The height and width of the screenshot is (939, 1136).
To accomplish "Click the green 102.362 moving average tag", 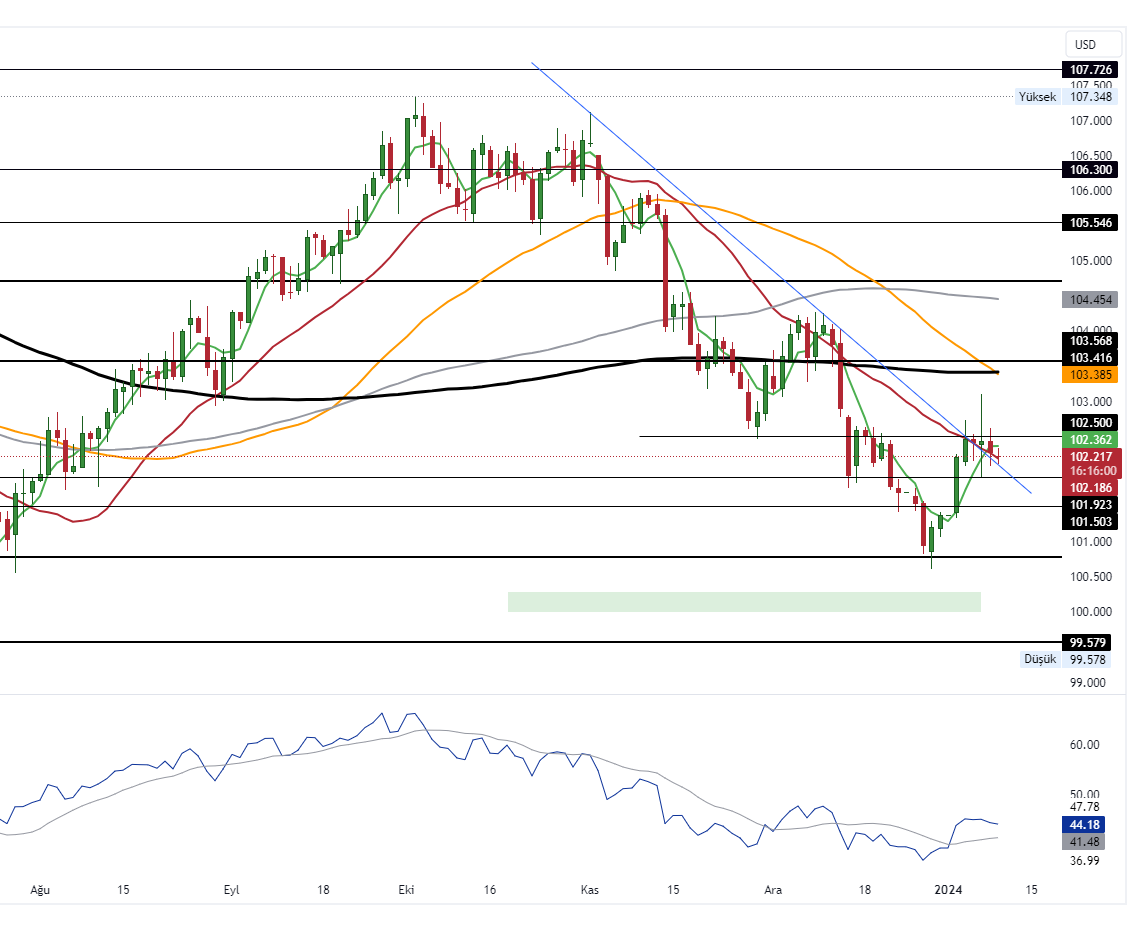I will 1089,439.
